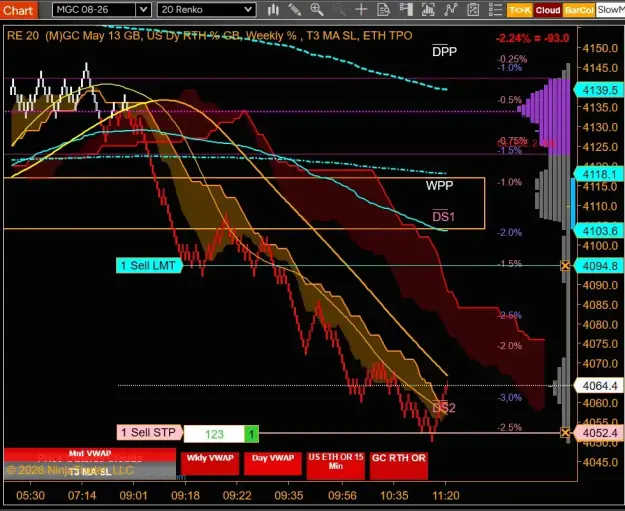The width and height of the screenshot is (625, 511).
Task: Click the bar type candlestick icon
Action: 273,10
